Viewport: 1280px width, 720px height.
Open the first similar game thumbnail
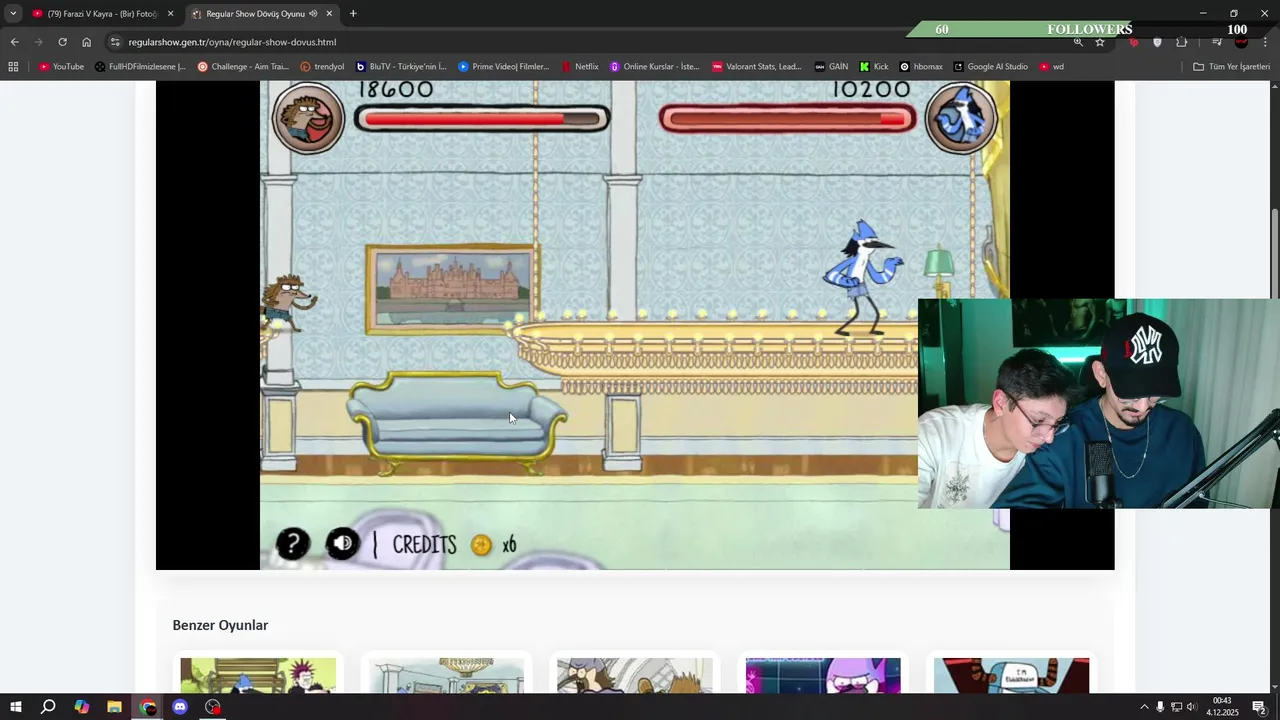(258, 675)
